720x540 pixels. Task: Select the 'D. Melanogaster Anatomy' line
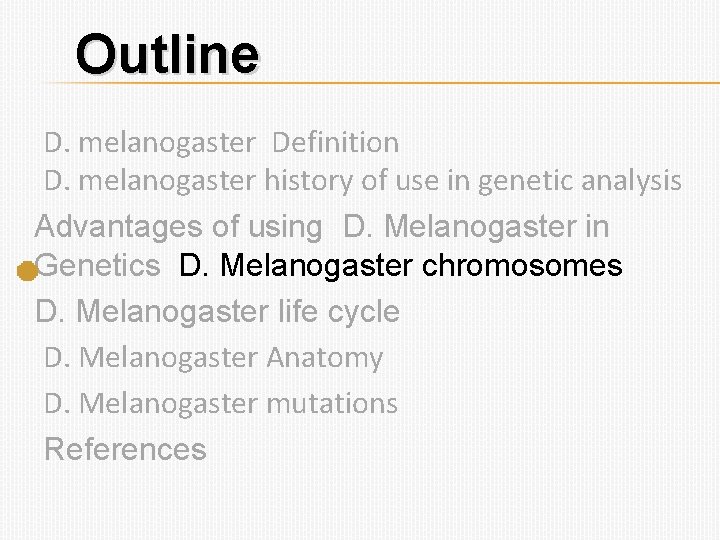213,358
